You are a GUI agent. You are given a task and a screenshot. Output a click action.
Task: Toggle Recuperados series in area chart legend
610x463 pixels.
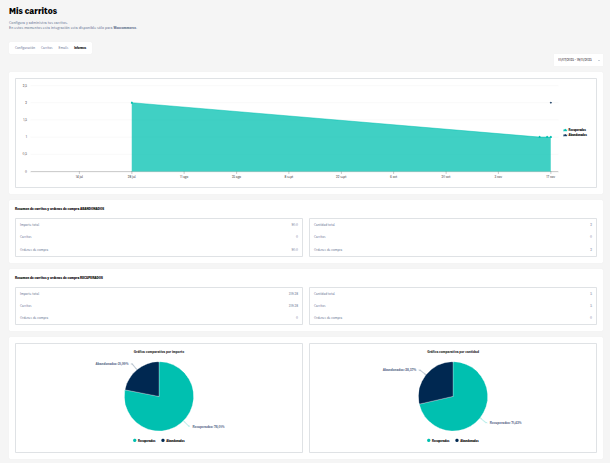coord(575,130)
